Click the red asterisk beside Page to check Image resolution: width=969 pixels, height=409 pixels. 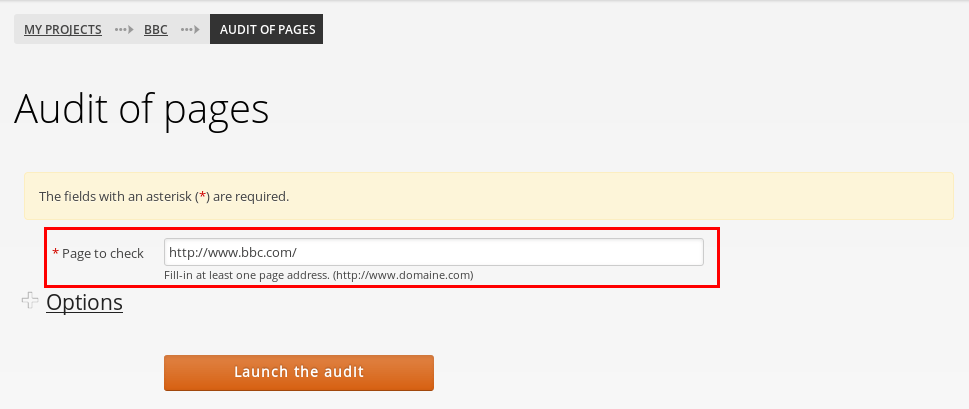[56, 253]
